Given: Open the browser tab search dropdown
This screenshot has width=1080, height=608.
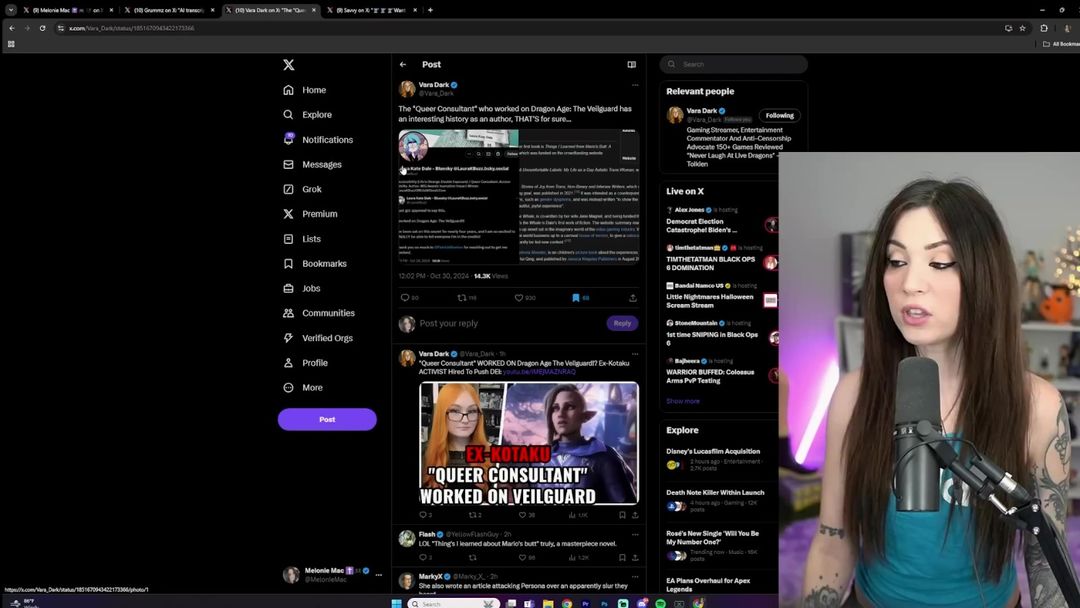Looking at the screenshot, I should tap(10, 10).
